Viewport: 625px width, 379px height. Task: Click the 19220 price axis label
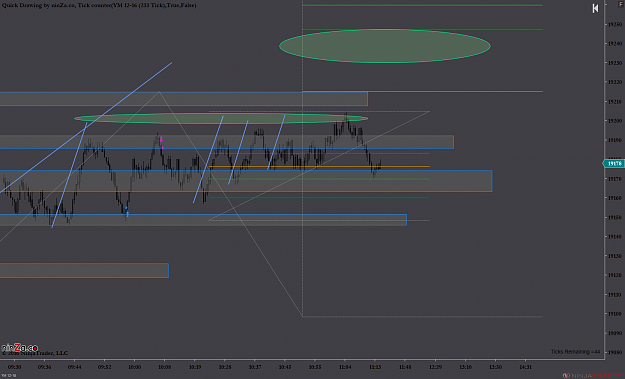click(615, 82)
